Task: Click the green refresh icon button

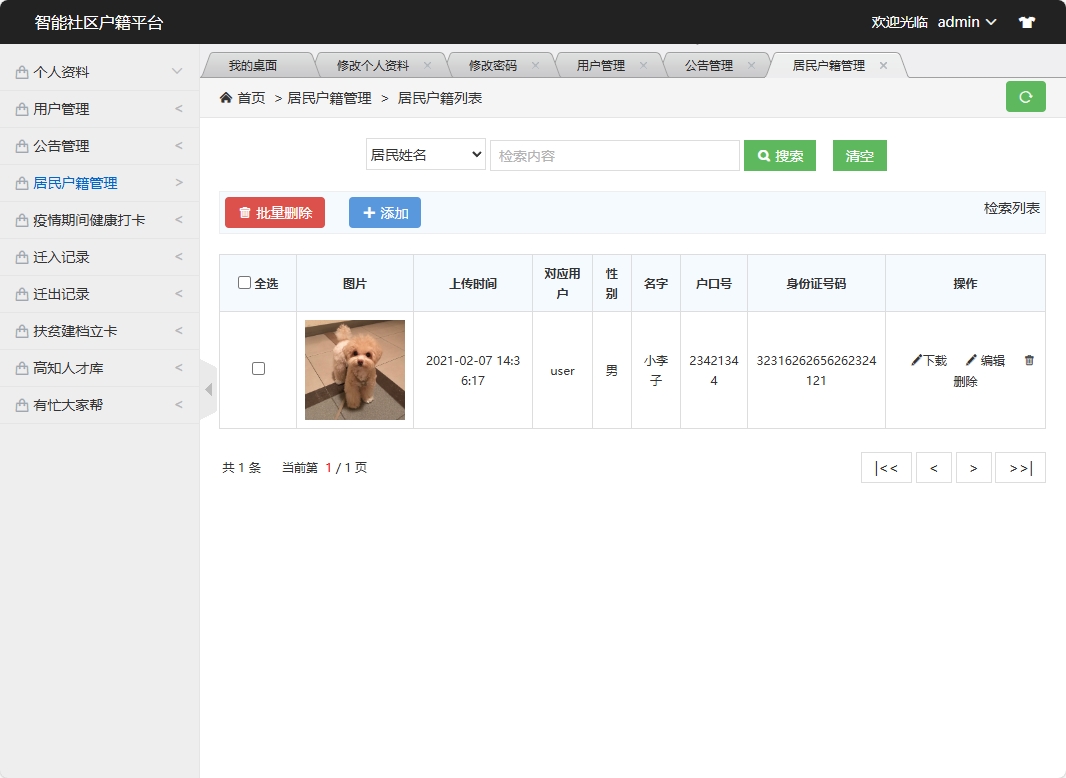Action: [1025, 97]
